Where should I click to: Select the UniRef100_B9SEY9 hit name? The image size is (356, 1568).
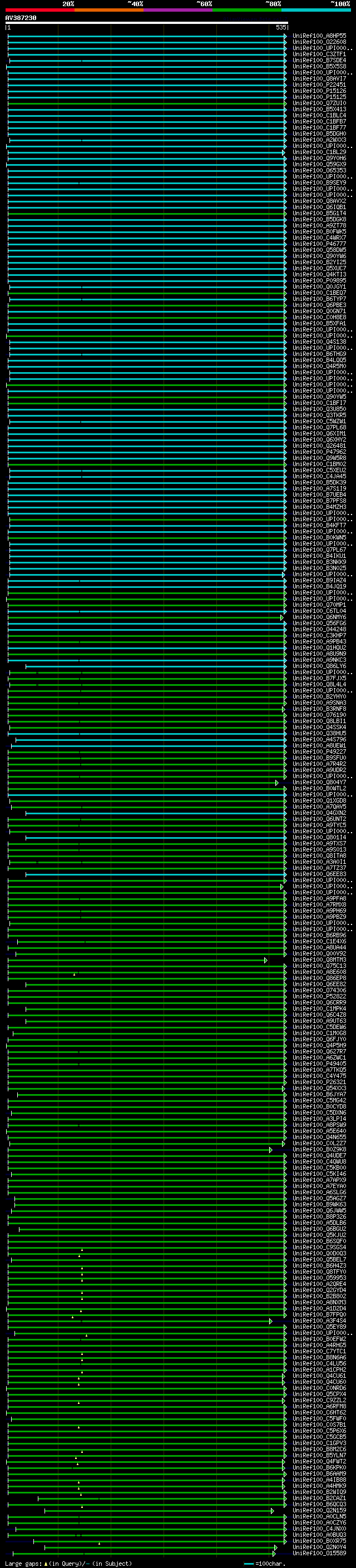319,182
